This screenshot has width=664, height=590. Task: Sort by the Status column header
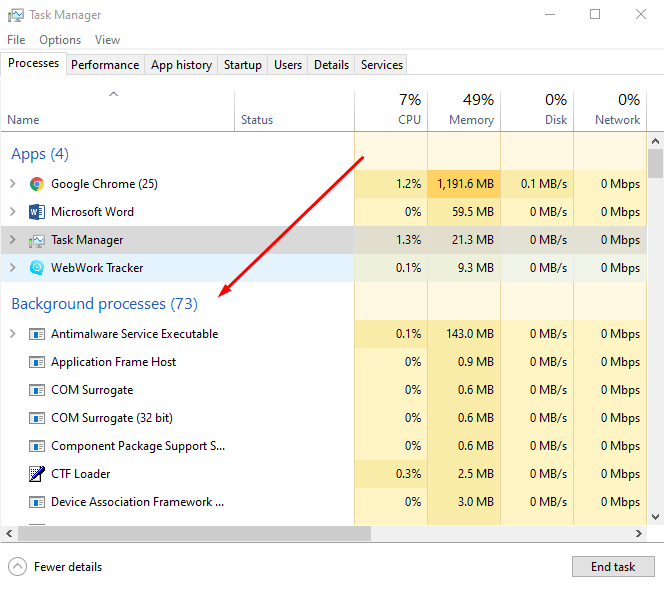click(294, 110)
